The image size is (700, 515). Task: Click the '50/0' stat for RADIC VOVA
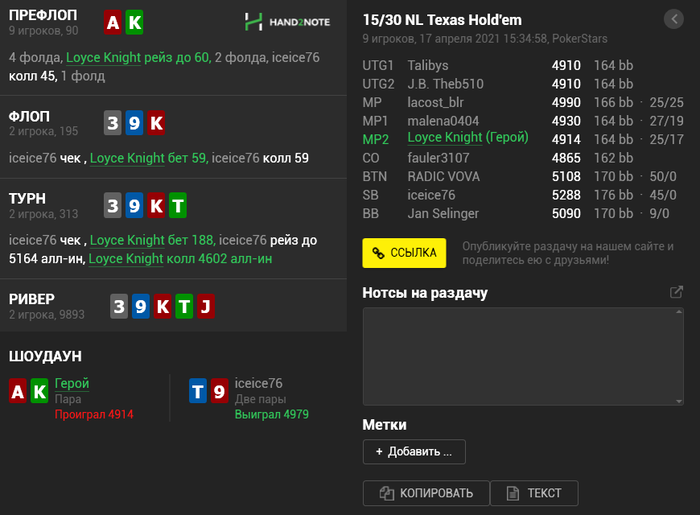663,177
